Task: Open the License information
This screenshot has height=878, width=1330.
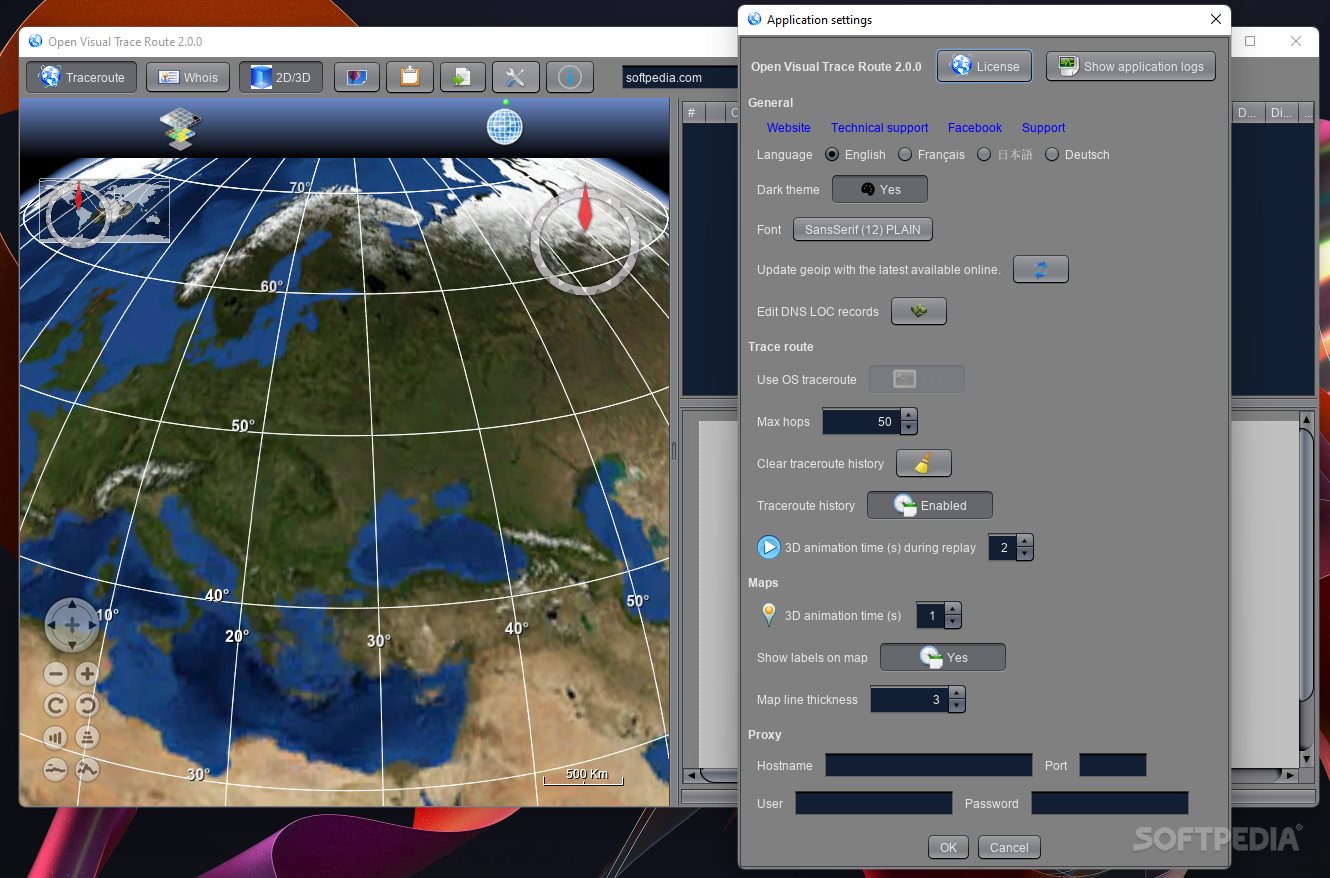Action: click(985, 66)
